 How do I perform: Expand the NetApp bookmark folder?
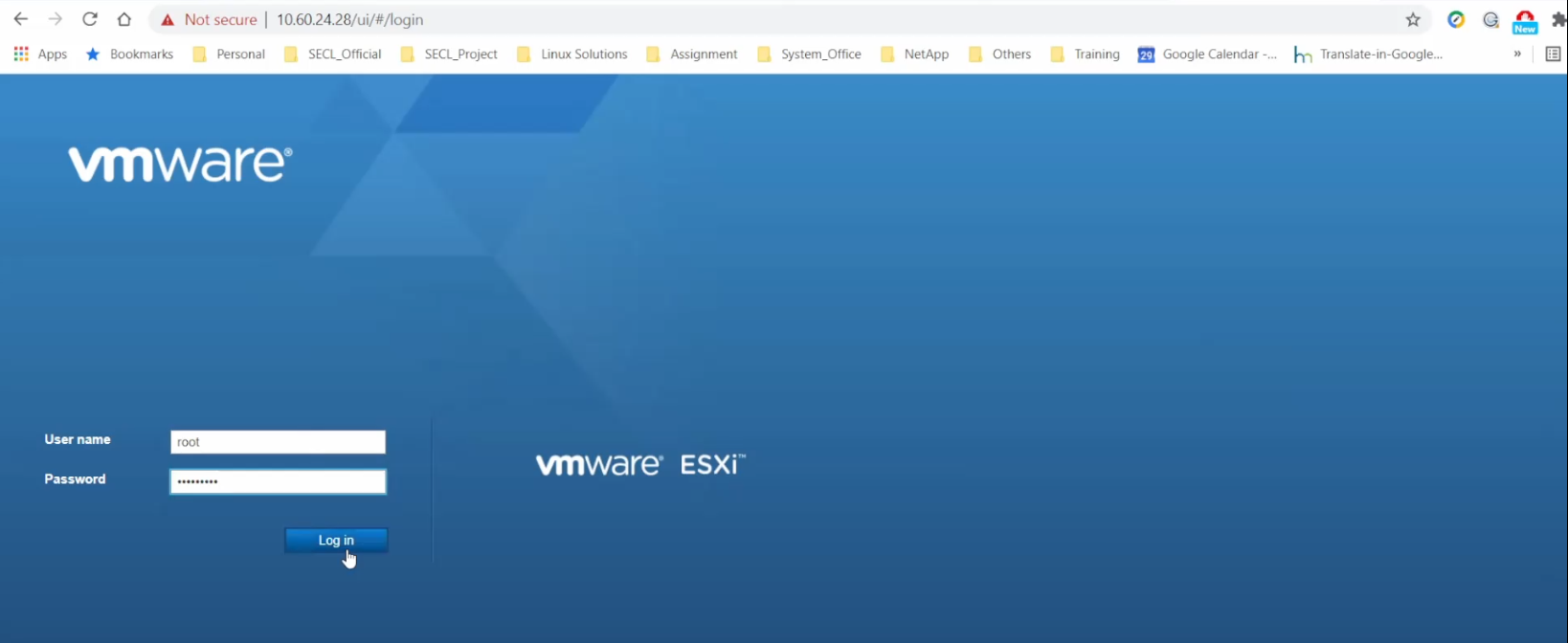click(915, 55)
